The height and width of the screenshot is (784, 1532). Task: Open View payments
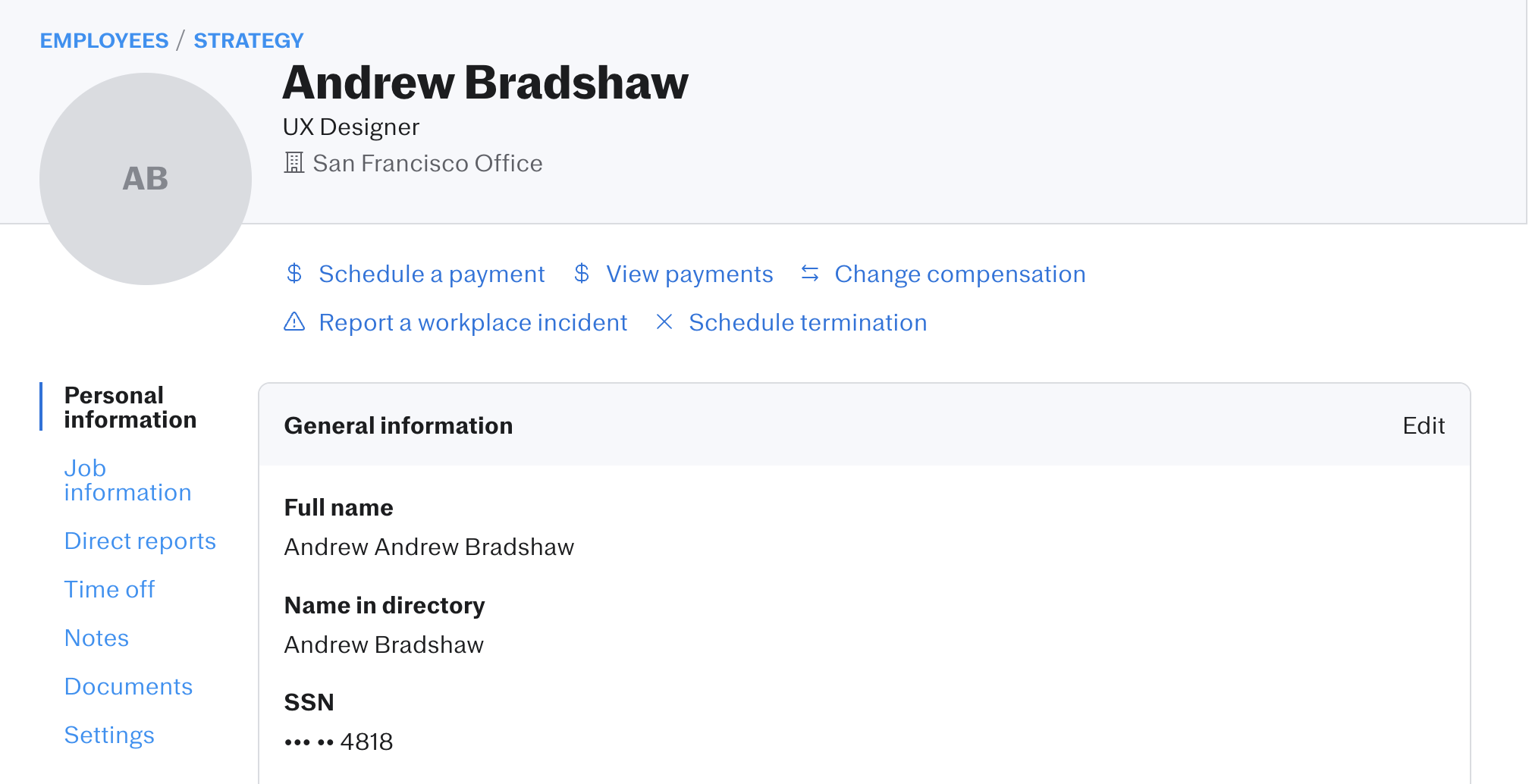(x=689, y=274)
